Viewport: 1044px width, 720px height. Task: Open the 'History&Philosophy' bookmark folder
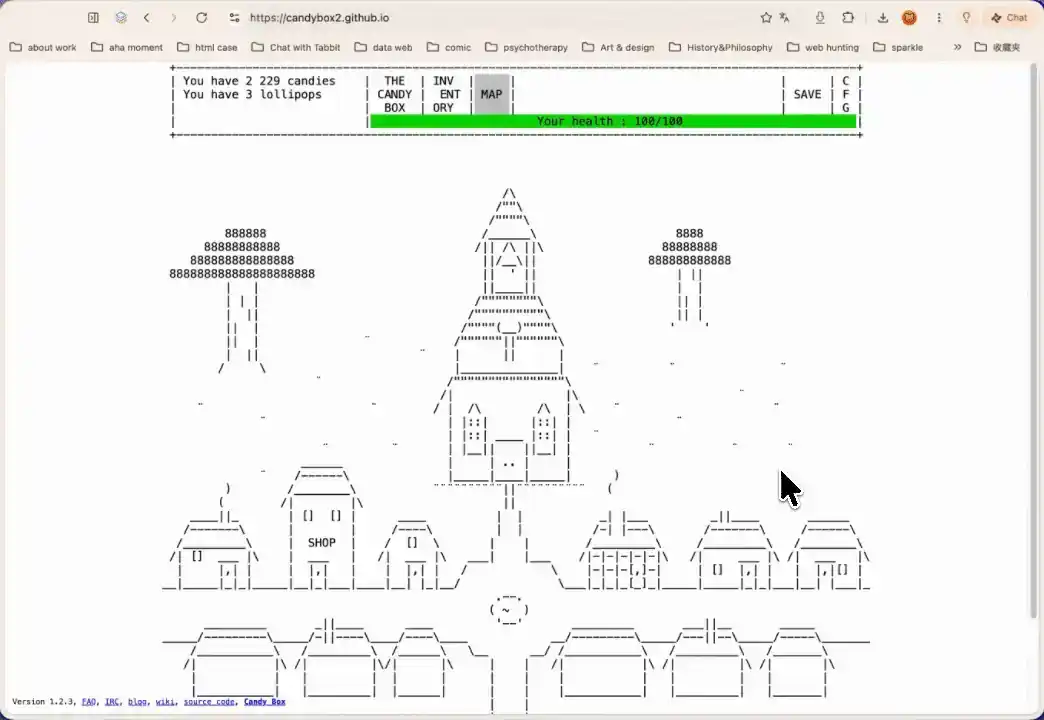(720, 47)
